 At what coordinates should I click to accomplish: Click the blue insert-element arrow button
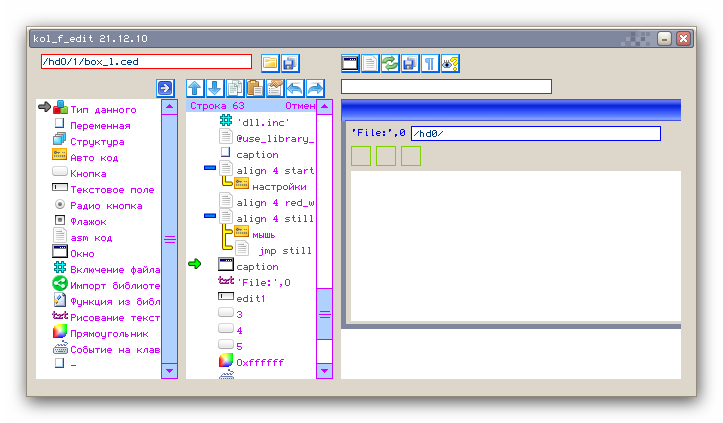pyautogui.click(x=166, y=88)
